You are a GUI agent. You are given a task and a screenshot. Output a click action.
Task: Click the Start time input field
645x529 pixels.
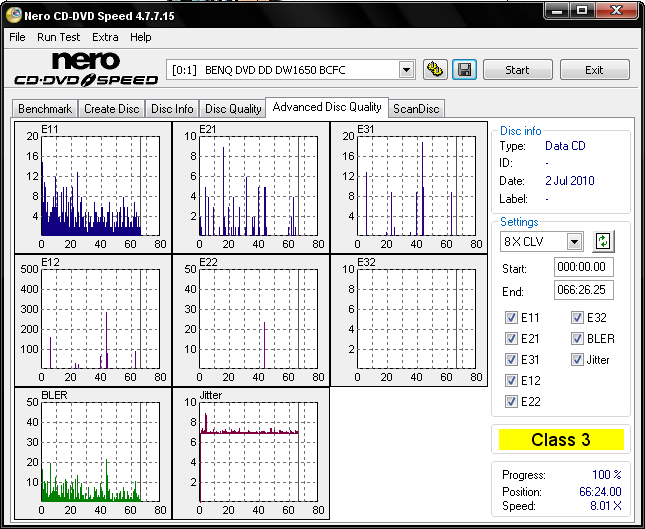pos(583,267)
